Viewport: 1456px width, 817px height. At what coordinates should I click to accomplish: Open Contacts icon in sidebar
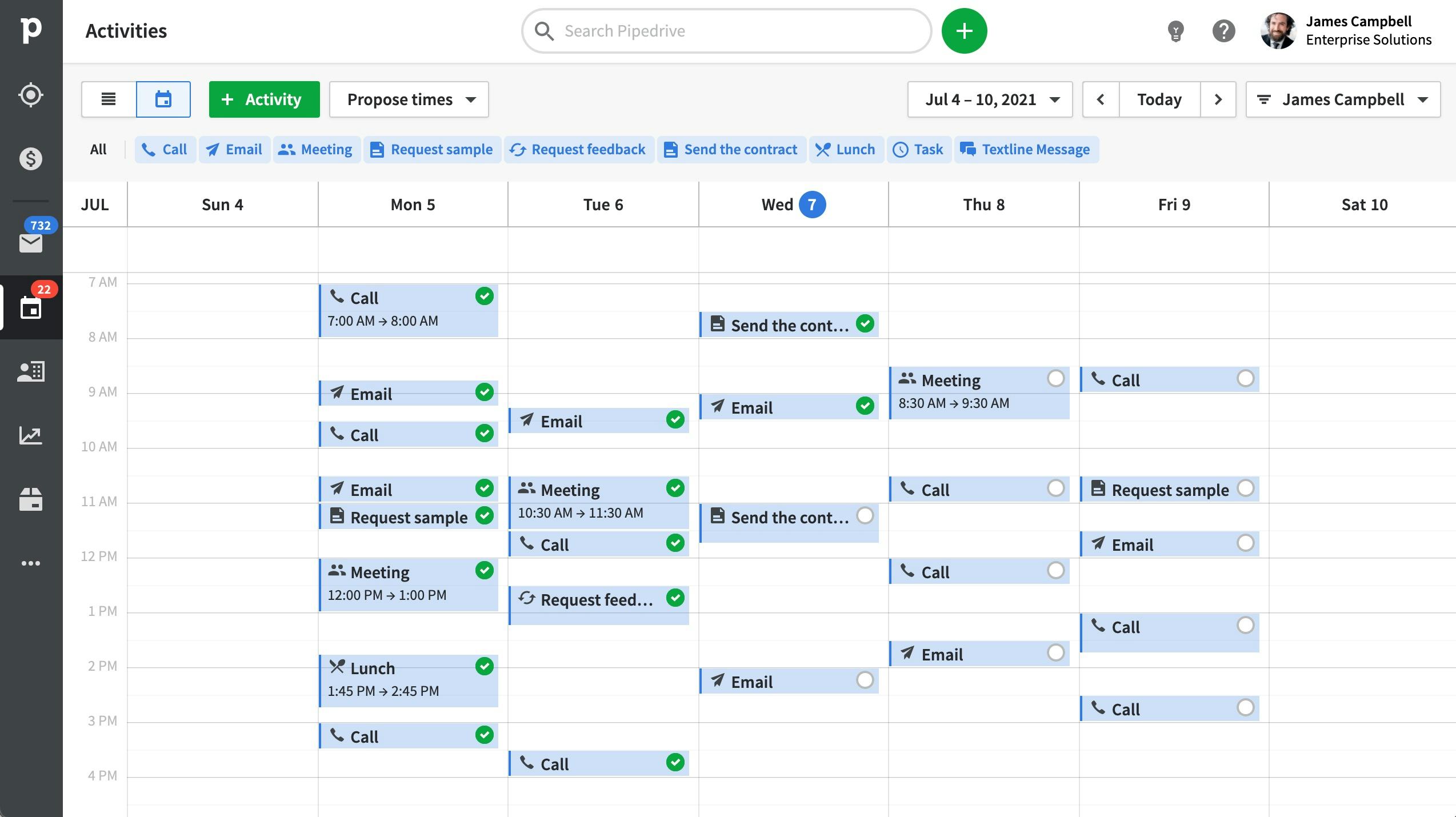[x=31, y=372]
